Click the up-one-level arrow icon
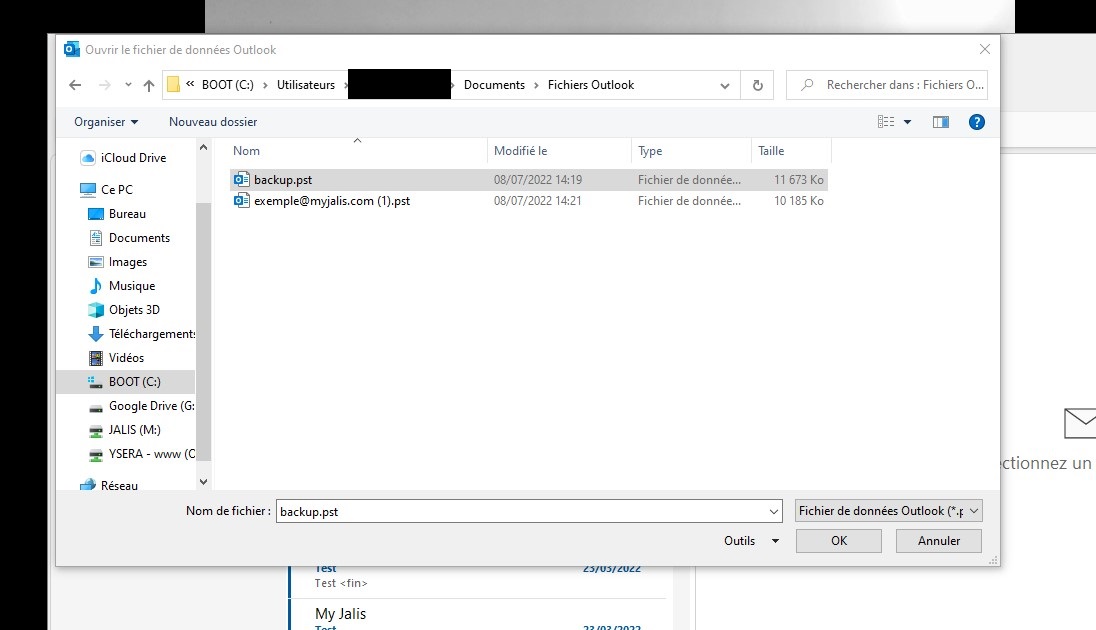Viewport: 1096px width, 630px height. coord(149,86)
